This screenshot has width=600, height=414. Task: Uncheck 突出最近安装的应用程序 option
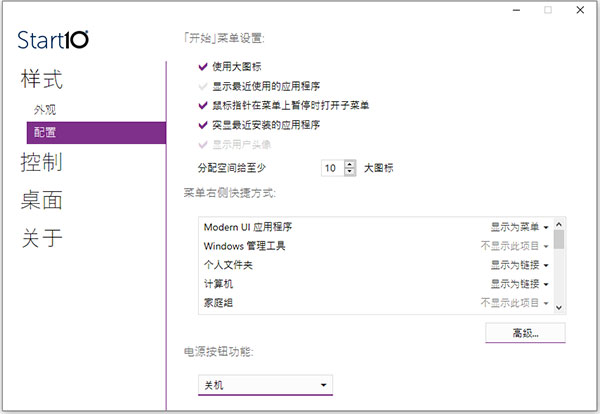coord(205,125)
